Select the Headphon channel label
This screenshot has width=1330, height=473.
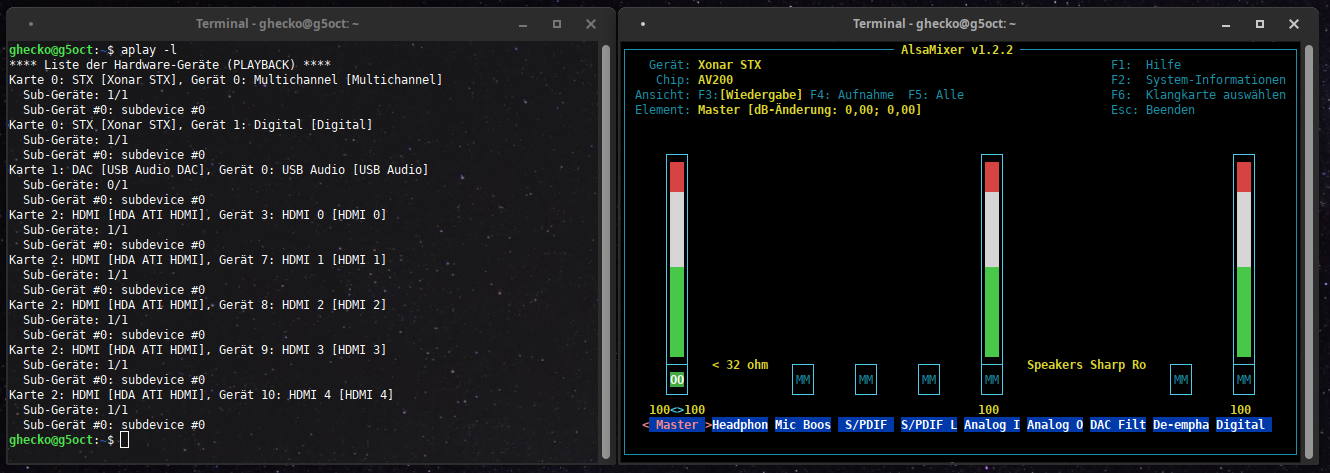(740, 425)
